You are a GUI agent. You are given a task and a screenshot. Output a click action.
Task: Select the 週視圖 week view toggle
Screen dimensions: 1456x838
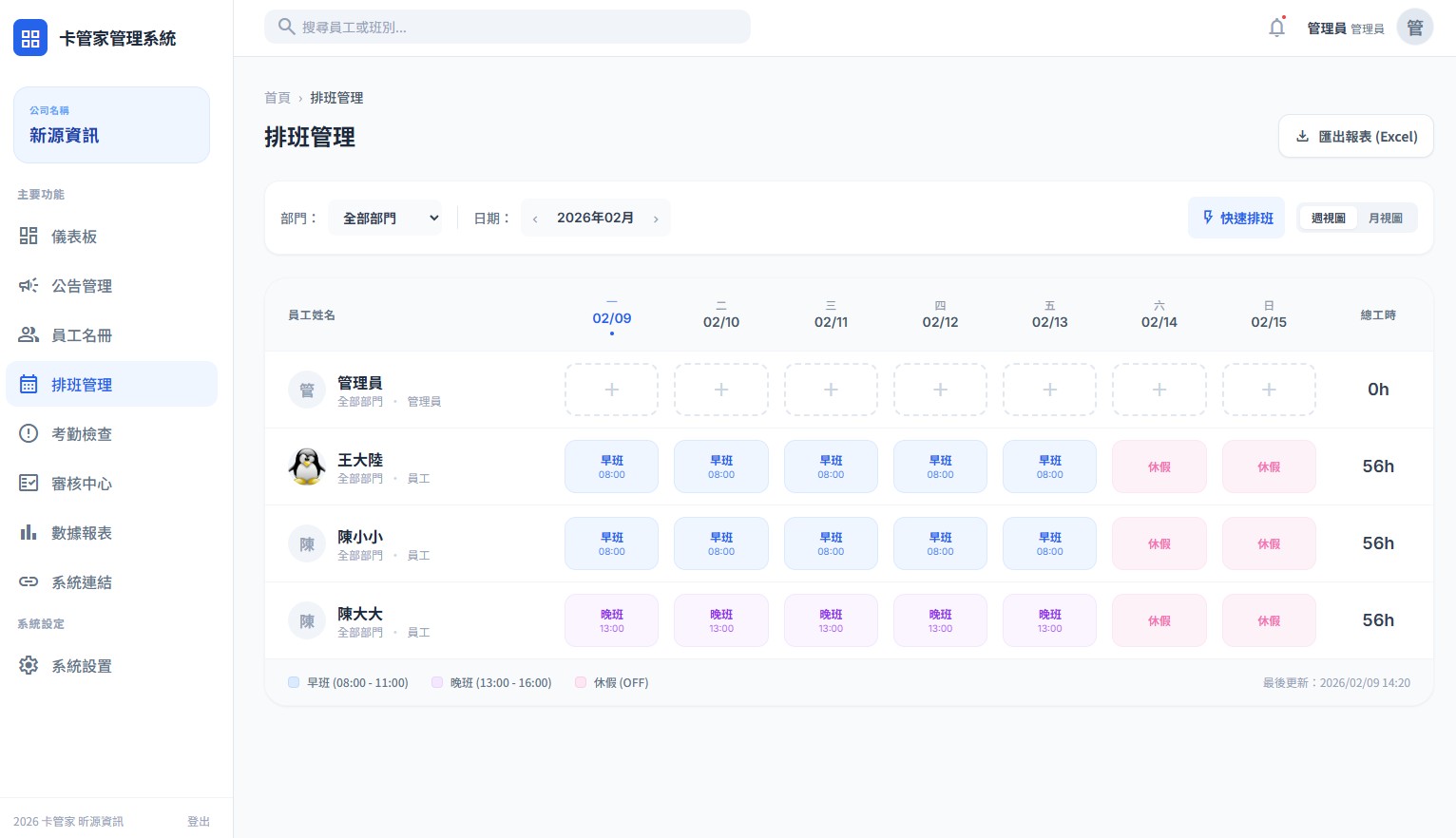[x=1328, y=219]
